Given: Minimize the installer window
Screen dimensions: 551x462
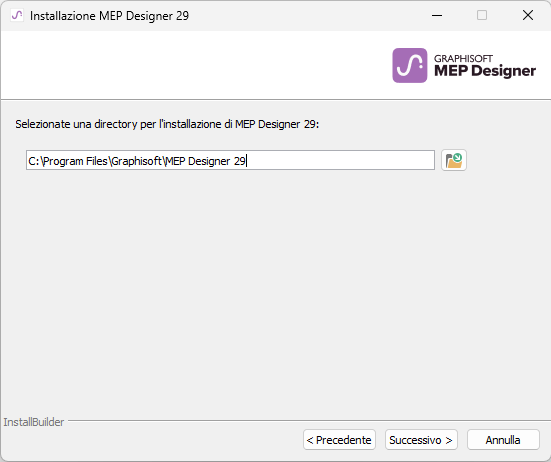Looking at the screenshot, I should (437, 15).
